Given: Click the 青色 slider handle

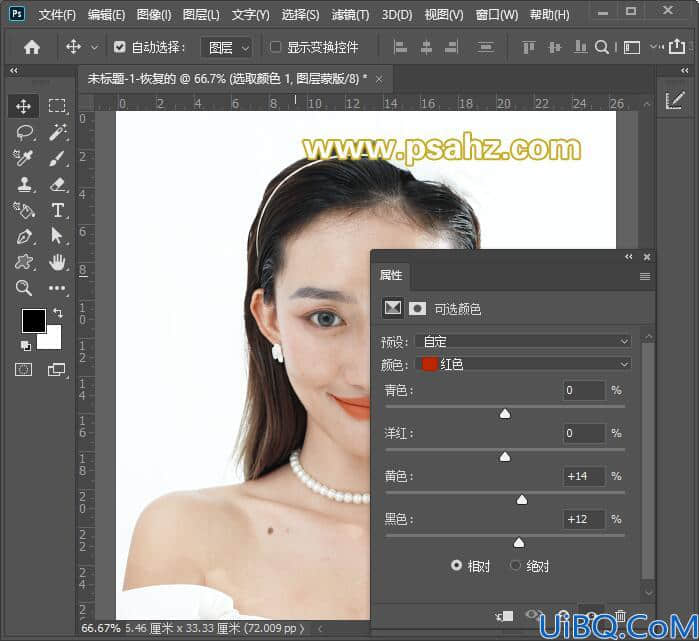Looking at the screenshot, I should click(x=505, y=414).
